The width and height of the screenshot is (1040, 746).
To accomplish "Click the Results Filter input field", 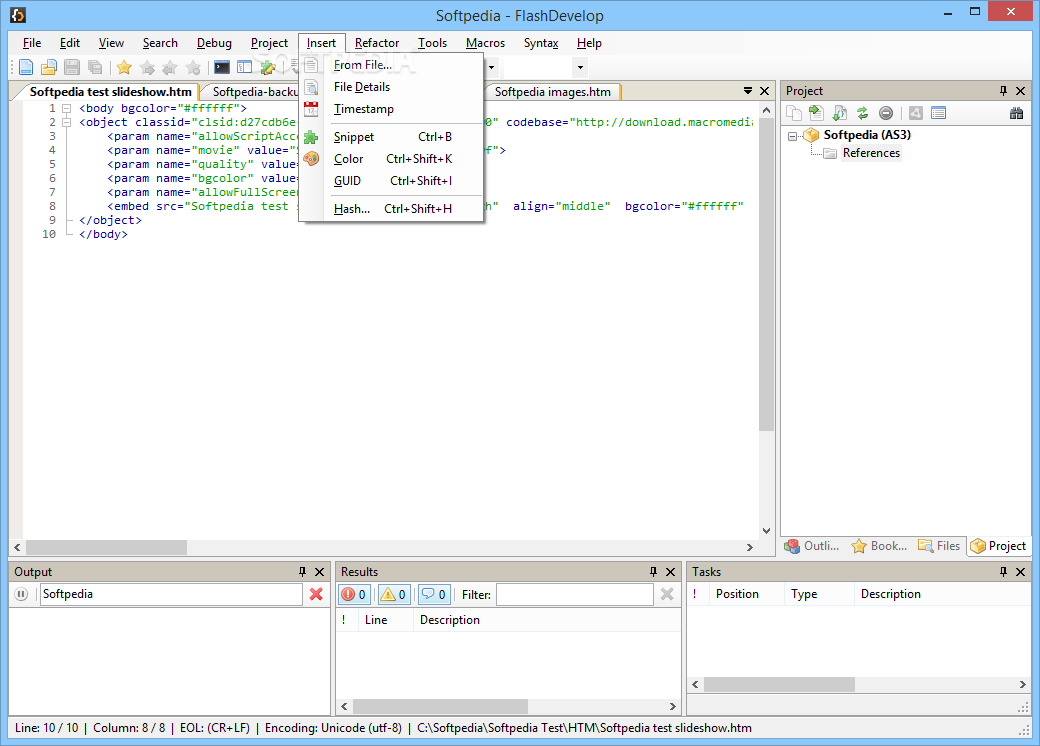I will coord(575,594).
